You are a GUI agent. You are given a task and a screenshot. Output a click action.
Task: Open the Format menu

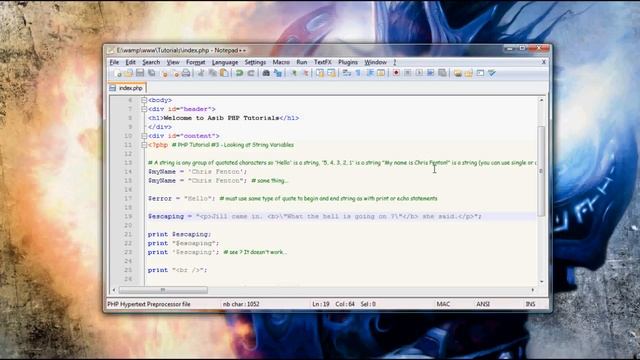tap(196, 62)
